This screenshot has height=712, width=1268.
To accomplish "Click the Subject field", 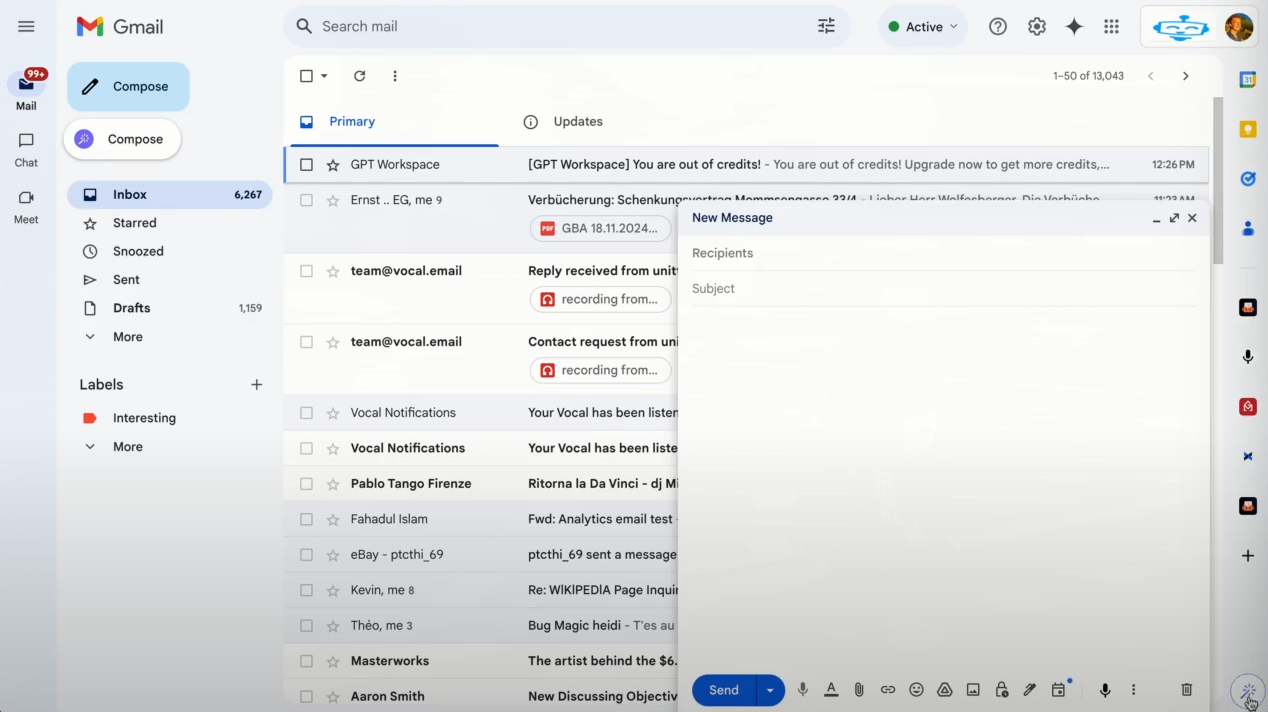I will tap(943, 288).
